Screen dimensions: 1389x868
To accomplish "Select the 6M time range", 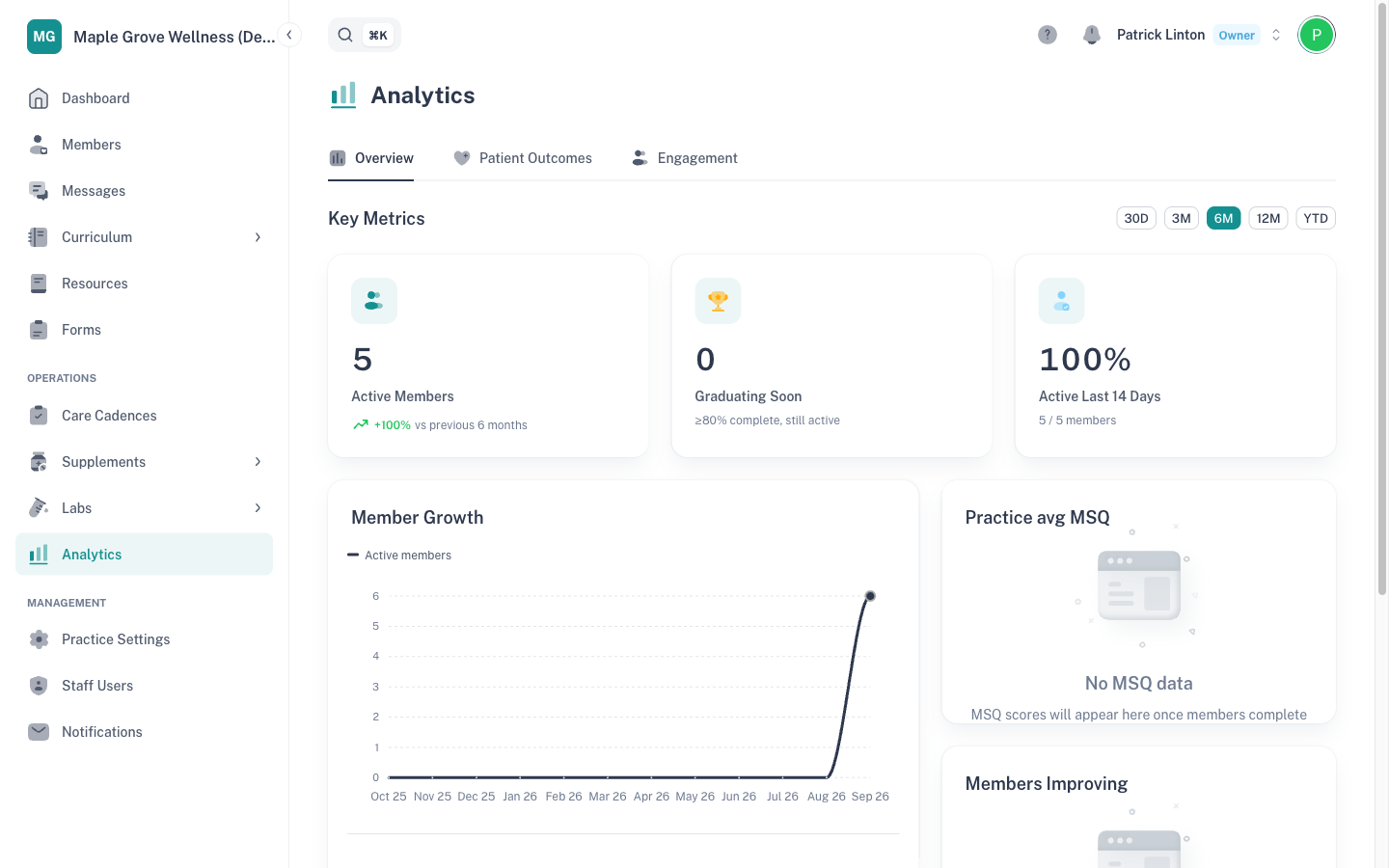I will 1224,218.
